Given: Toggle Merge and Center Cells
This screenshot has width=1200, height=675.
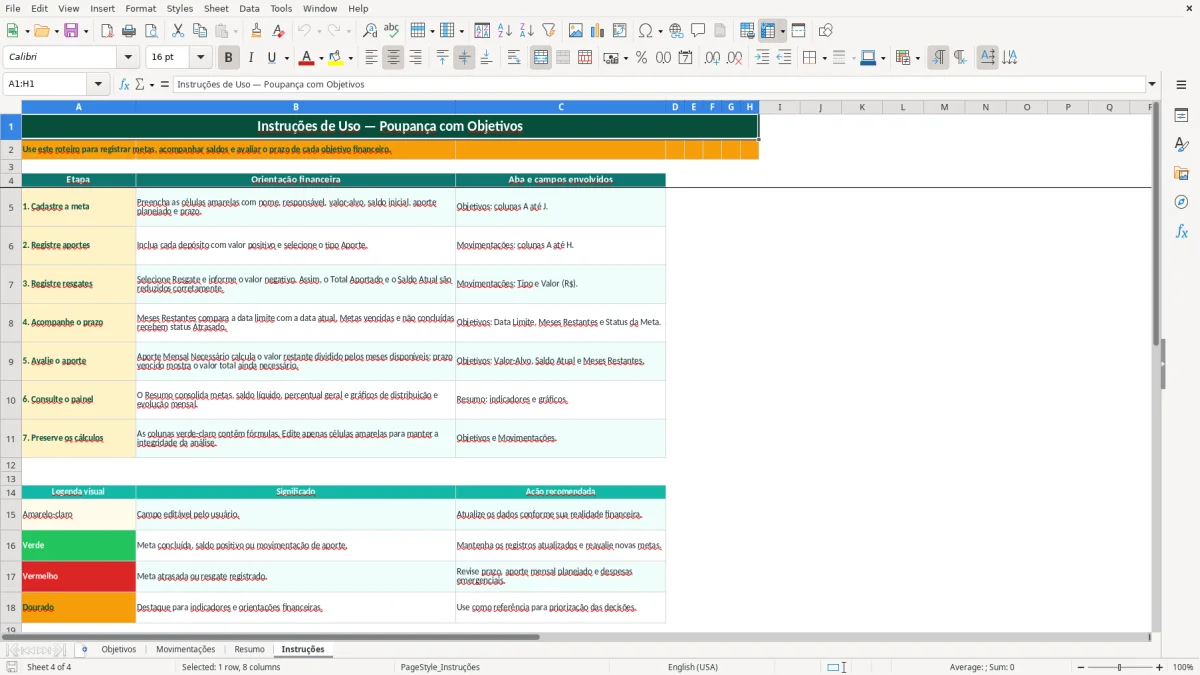Looking at the screenshot, I should pyautogui.click(x=541, y=58).
